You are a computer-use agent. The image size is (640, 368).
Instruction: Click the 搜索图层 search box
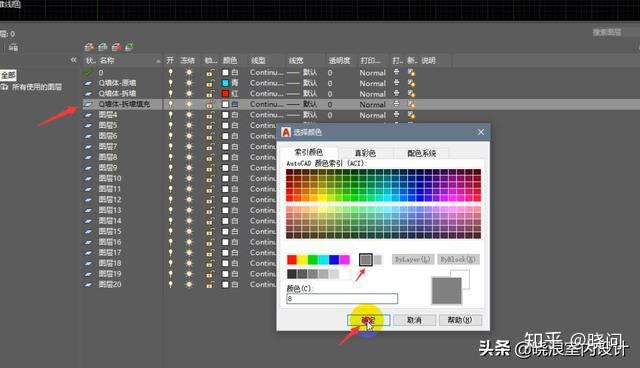(x=616, y=32)
